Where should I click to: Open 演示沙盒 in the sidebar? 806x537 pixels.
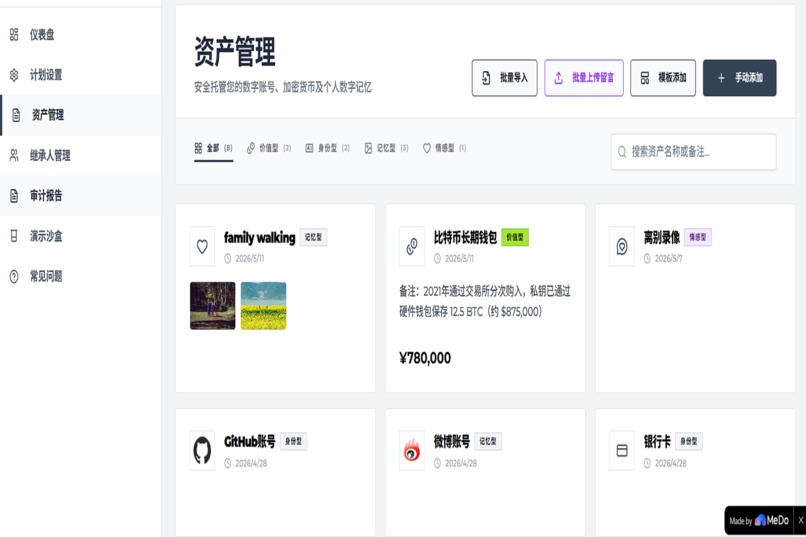point(80,236)
